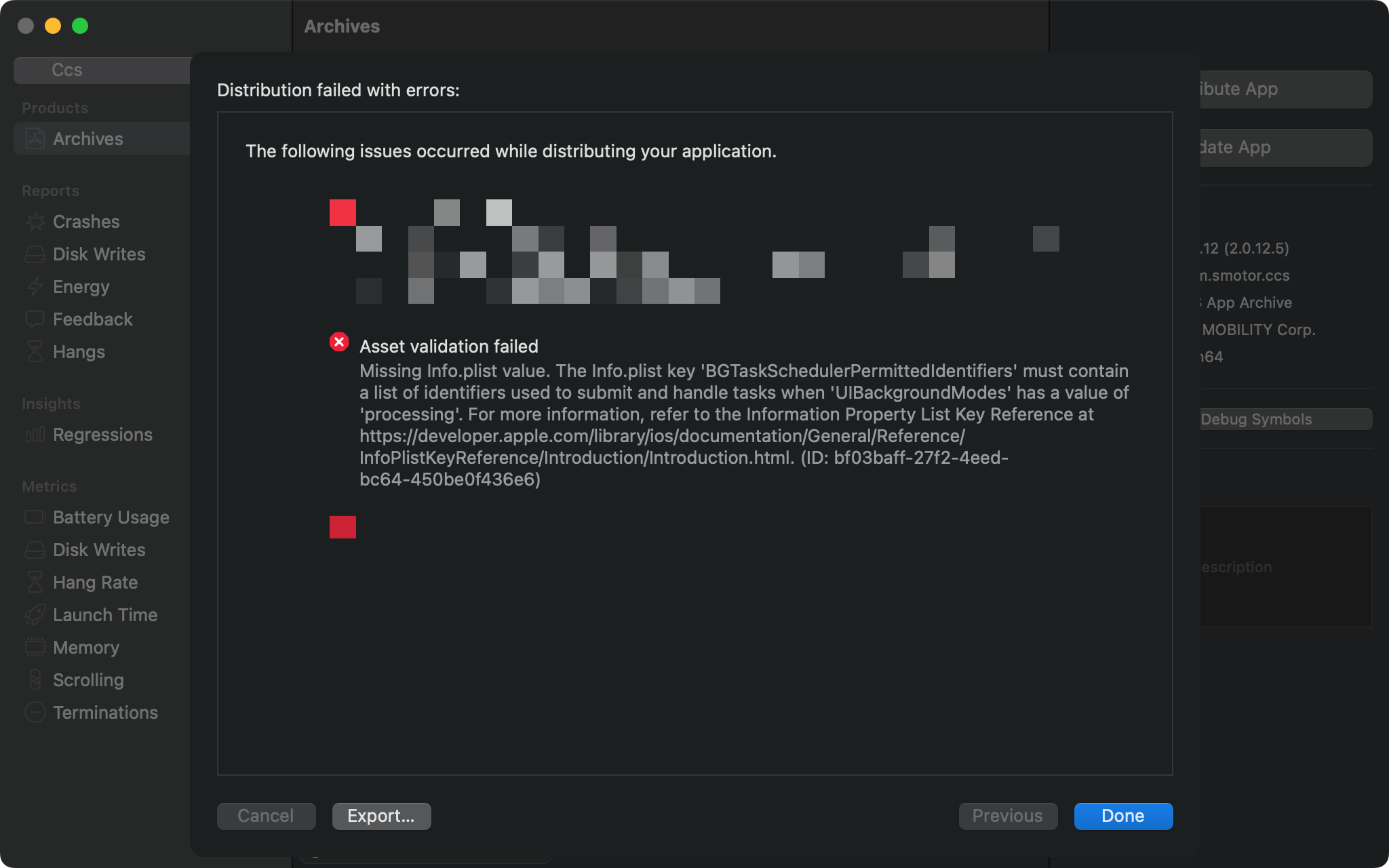Click the Cancel button

click(x=266, y=816)
